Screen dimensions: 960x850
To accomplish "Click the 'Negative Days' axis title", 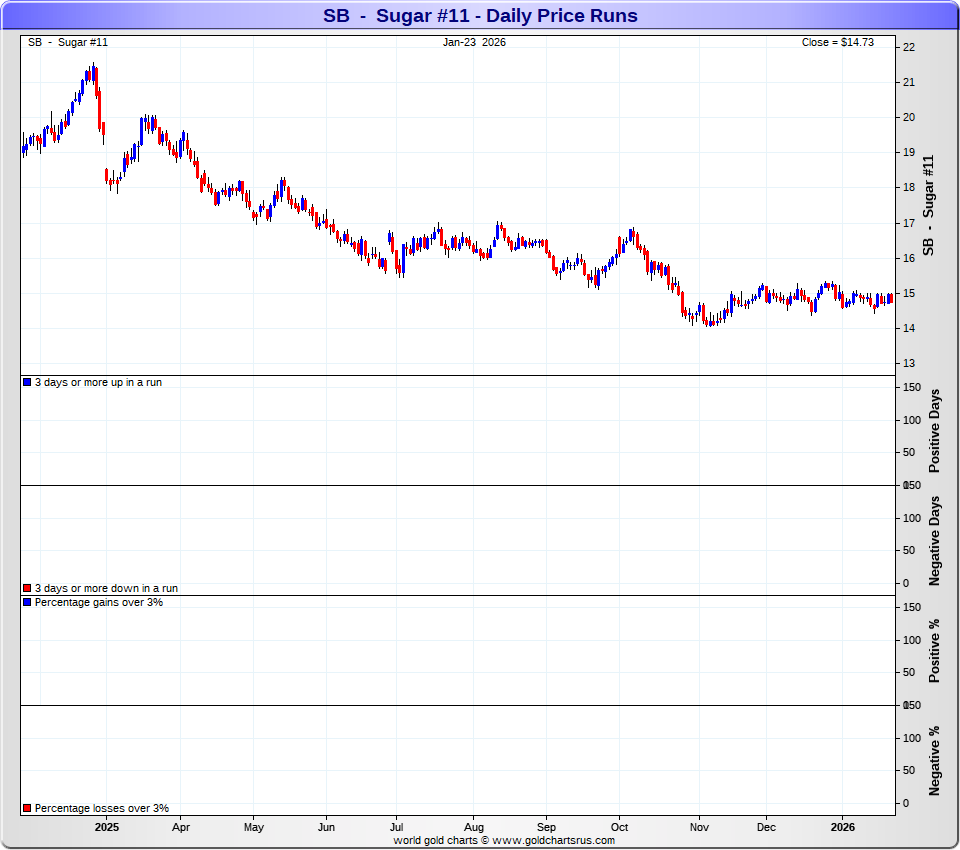I will 935,541.
